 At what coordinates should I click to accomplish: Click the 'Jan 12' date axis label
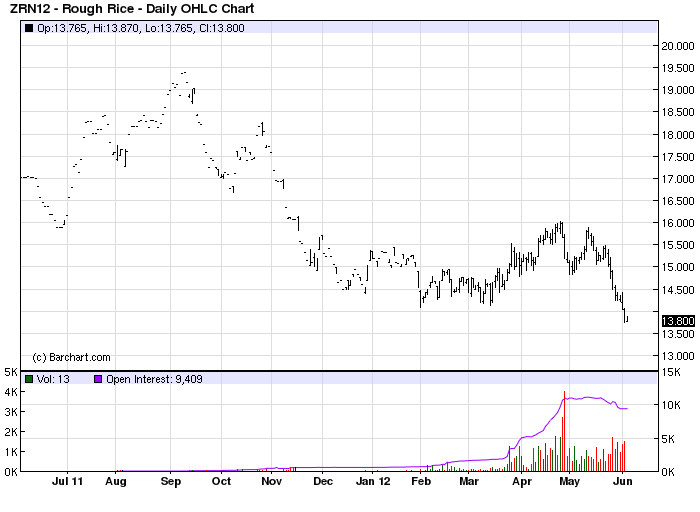[x=373, y=481]
